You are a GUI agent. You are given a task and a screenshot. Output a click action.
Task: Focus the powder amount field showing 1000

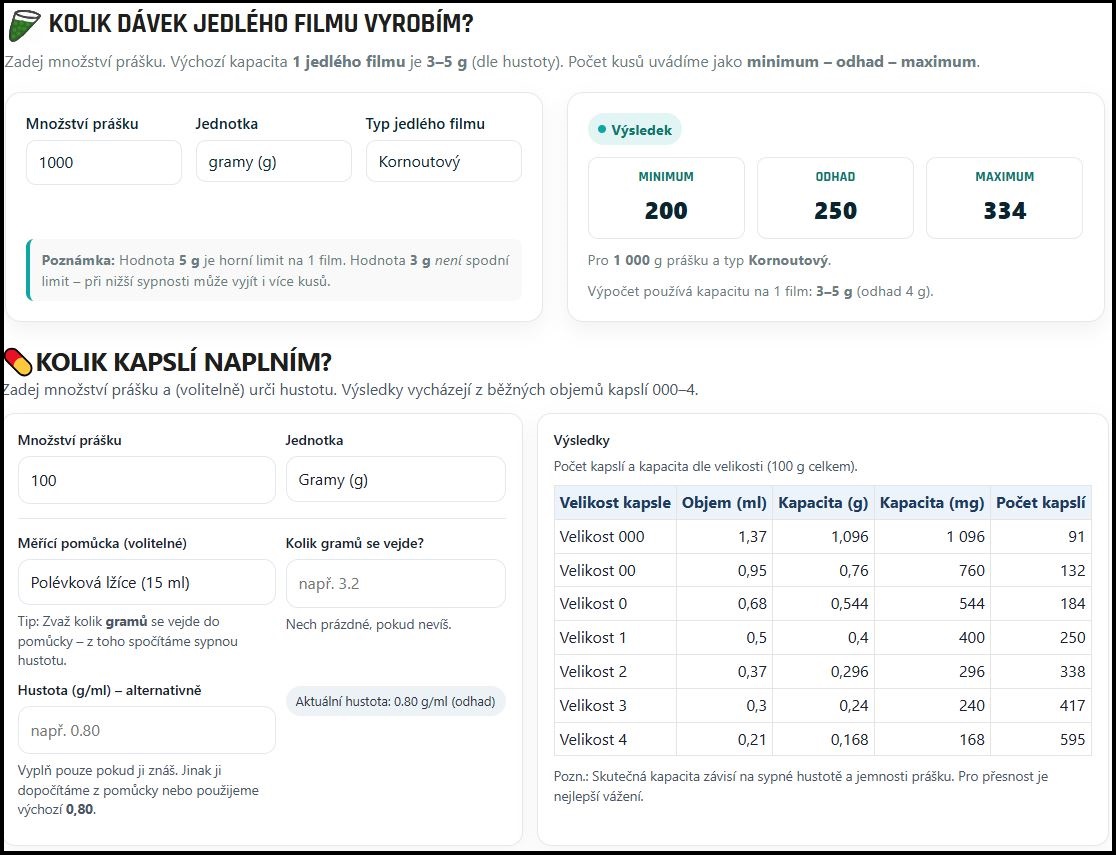[x=104, y=162]
